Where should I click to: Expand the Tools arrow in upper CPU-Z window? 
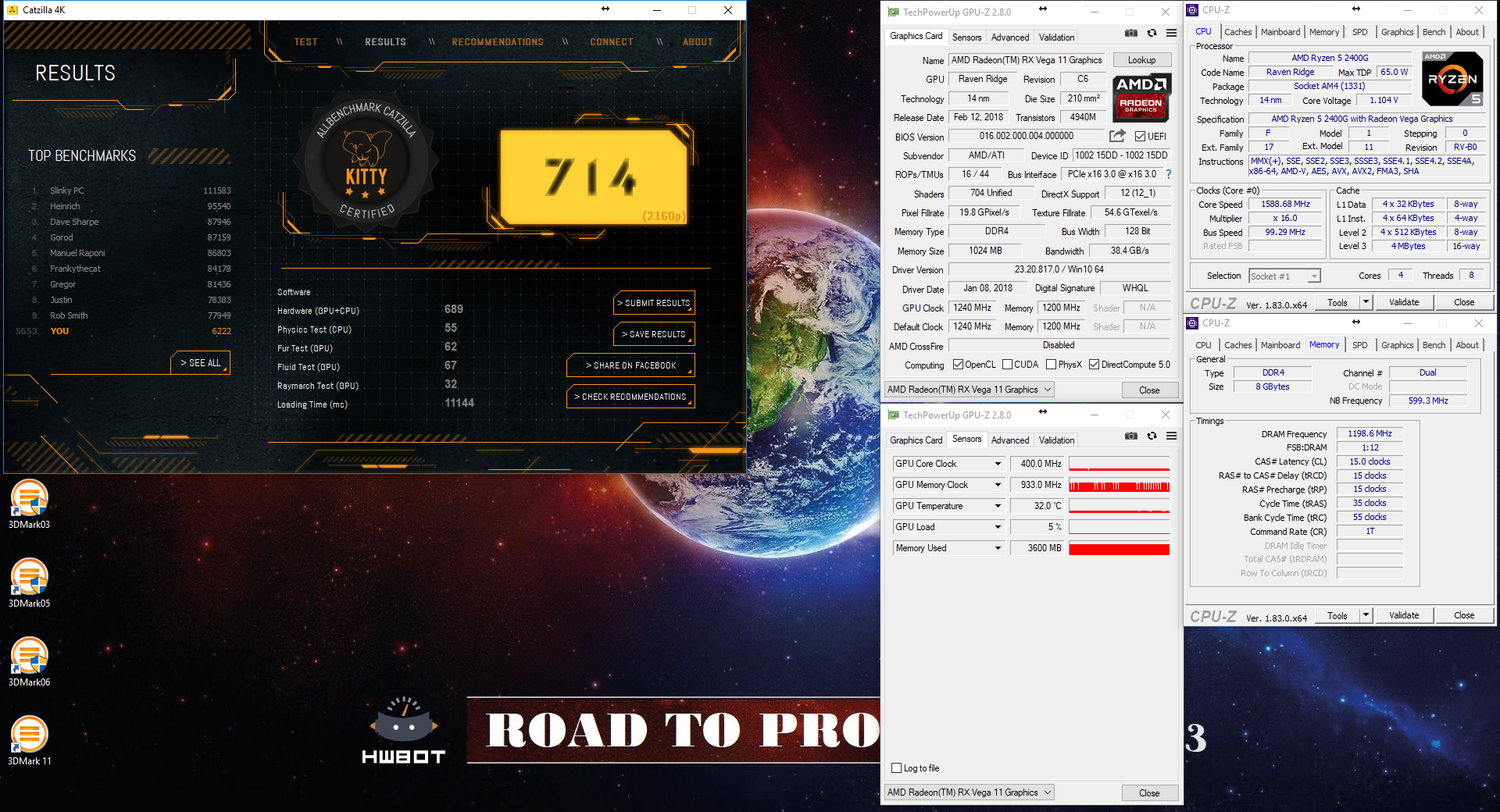click(x=1366, y=302)
